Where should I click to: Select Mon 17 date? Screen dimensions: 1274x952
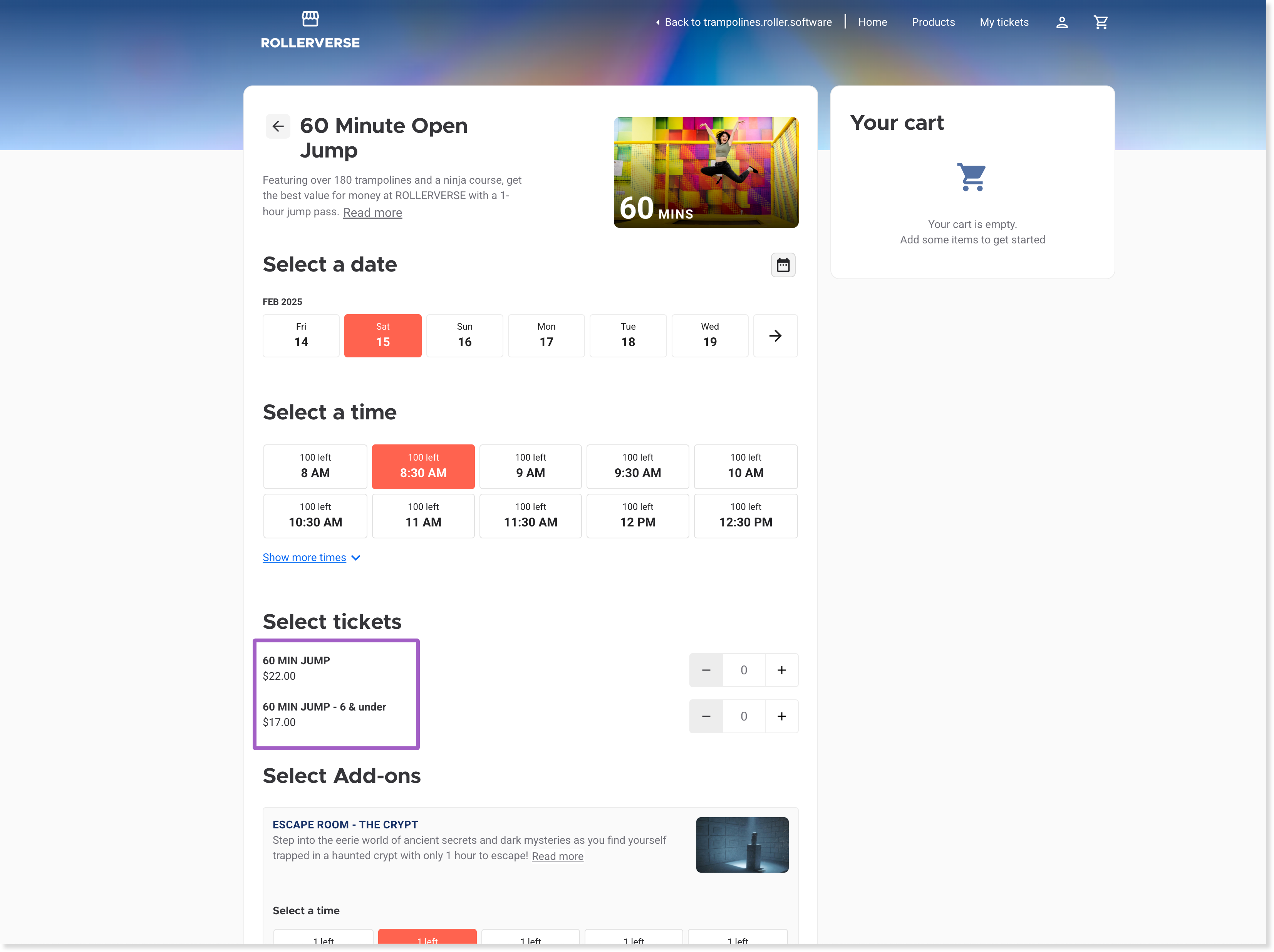[x=546, y=336]
